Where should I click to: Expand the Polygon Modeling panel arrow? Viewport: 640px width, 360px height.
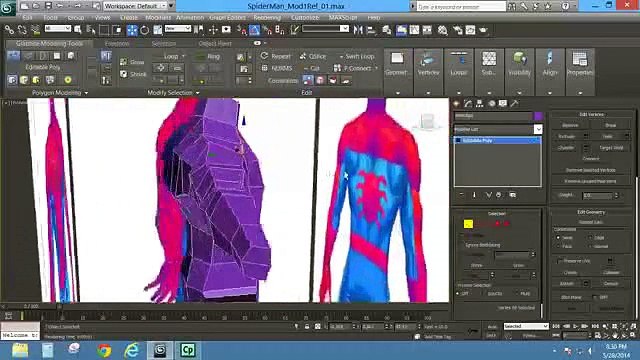click(x=86, y=93)
